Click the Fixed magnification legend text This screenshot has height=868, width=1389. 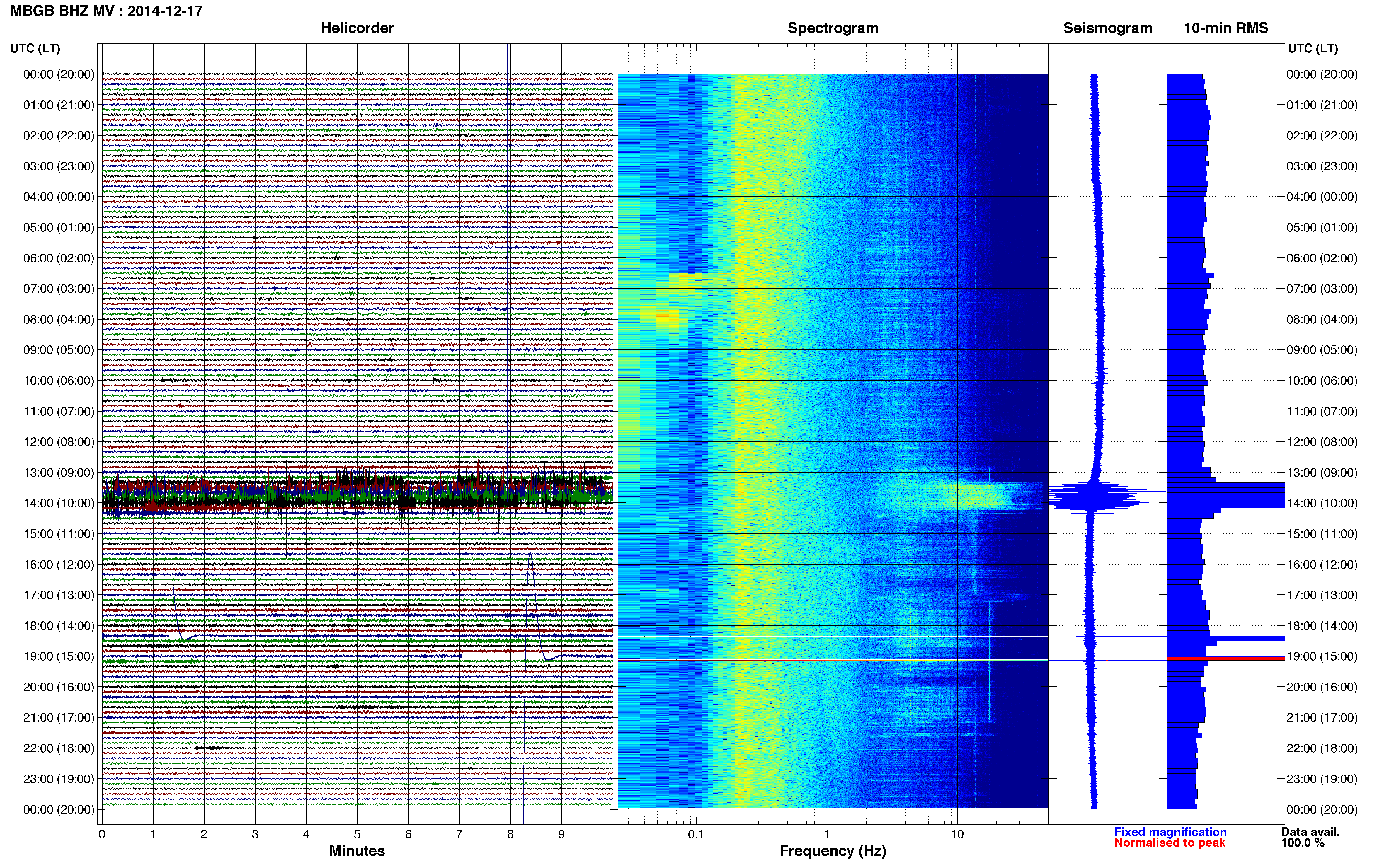click(1170, 832)
